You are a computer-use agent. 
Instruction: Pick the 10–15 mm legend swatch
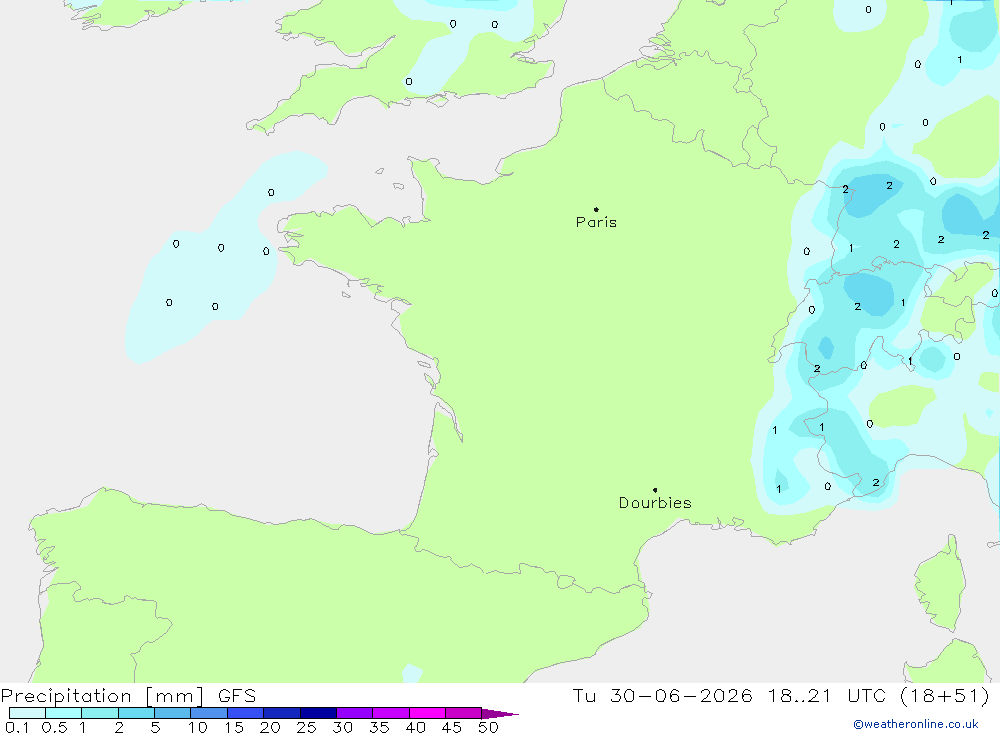click(209, 713)
